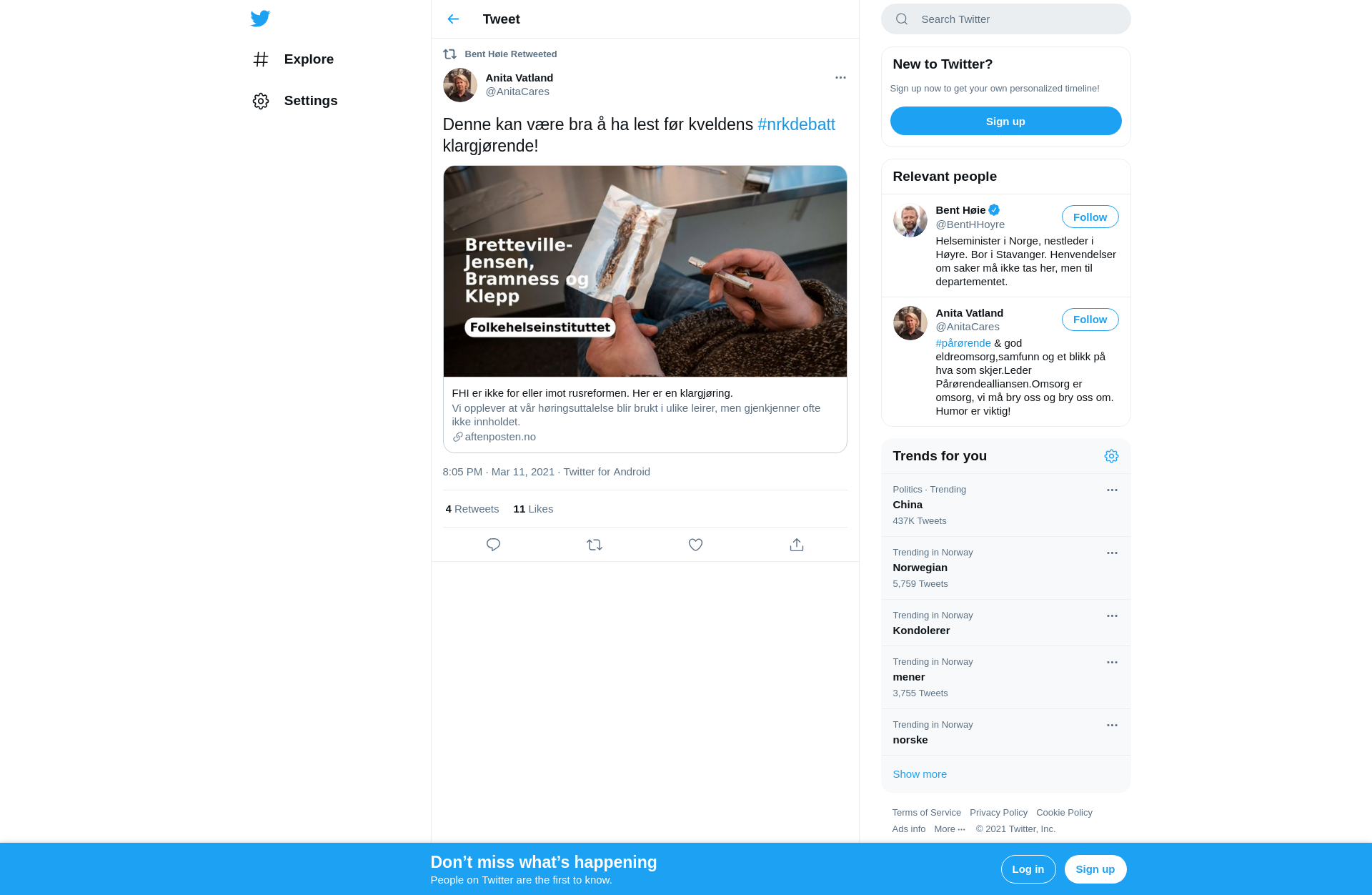The width and height of the screenshot is (1372, 895).
Task: Click the Twitter bird logo
Action: point(260,19)
